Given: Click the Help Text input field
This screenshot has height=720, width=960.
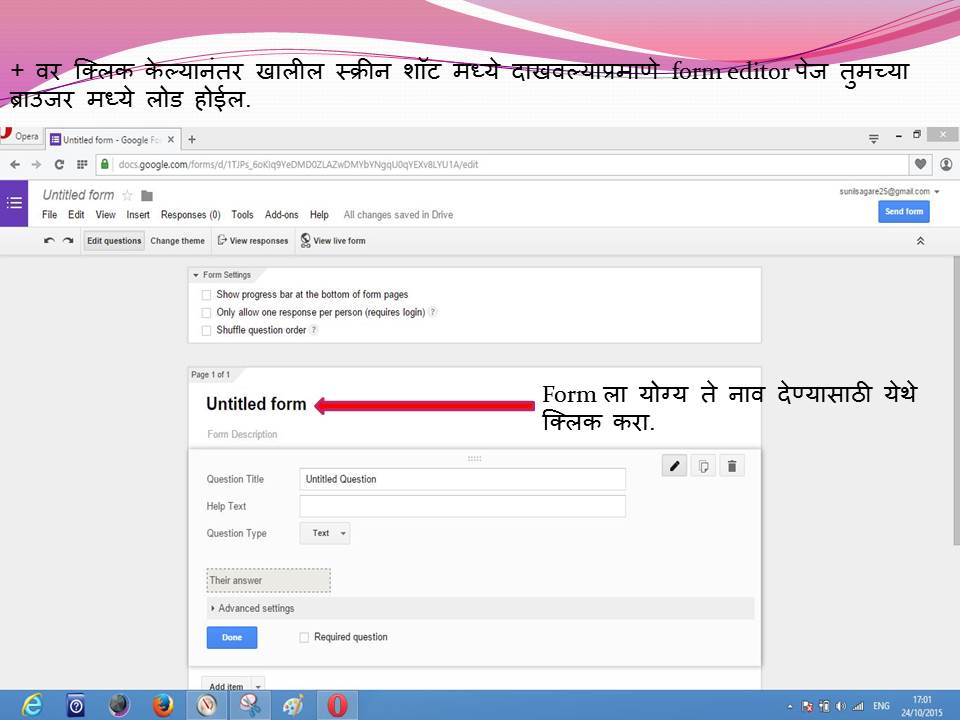Looking at the screenshot, I should [462, 506].
